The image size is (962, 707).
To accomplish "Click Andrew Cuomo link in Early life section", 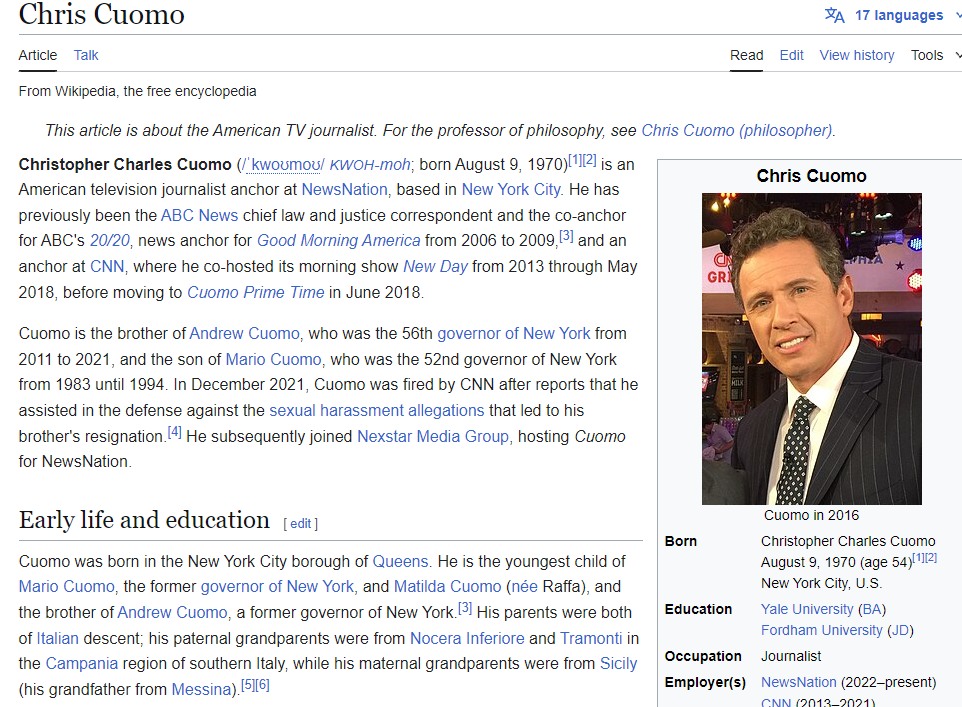I will tap(172, 612).
